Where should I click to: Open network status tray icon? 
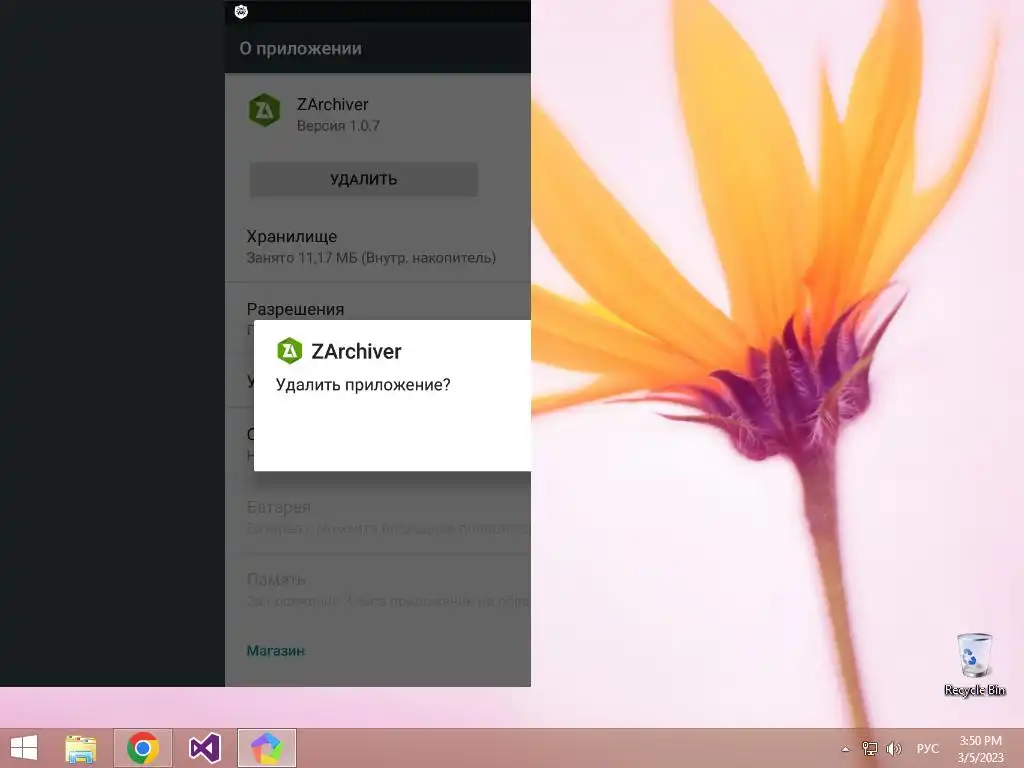point(870,749)
